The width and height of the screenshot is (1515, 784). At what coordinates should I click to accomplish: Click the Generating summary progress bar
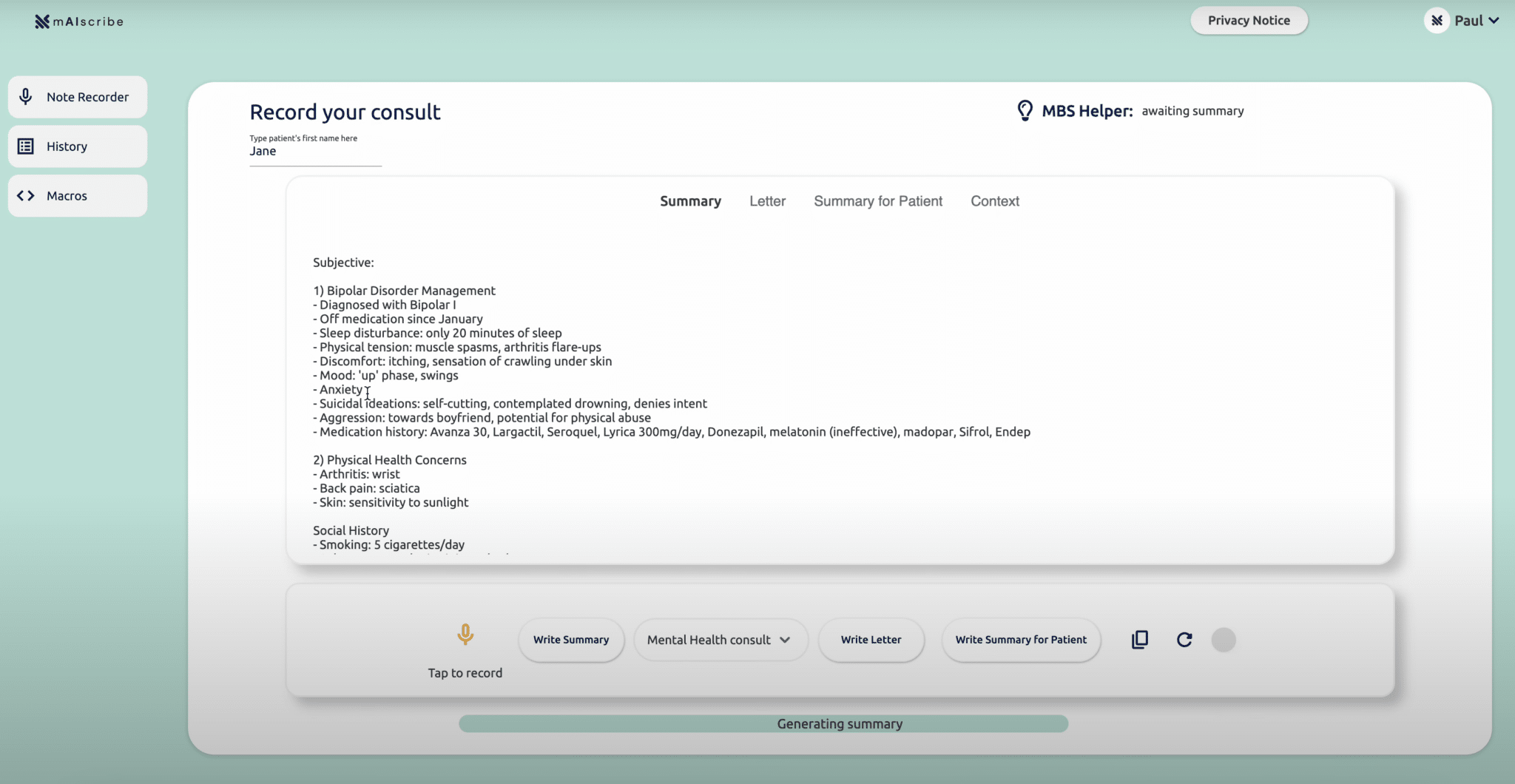pyautogui.click(x=838, y=723)
